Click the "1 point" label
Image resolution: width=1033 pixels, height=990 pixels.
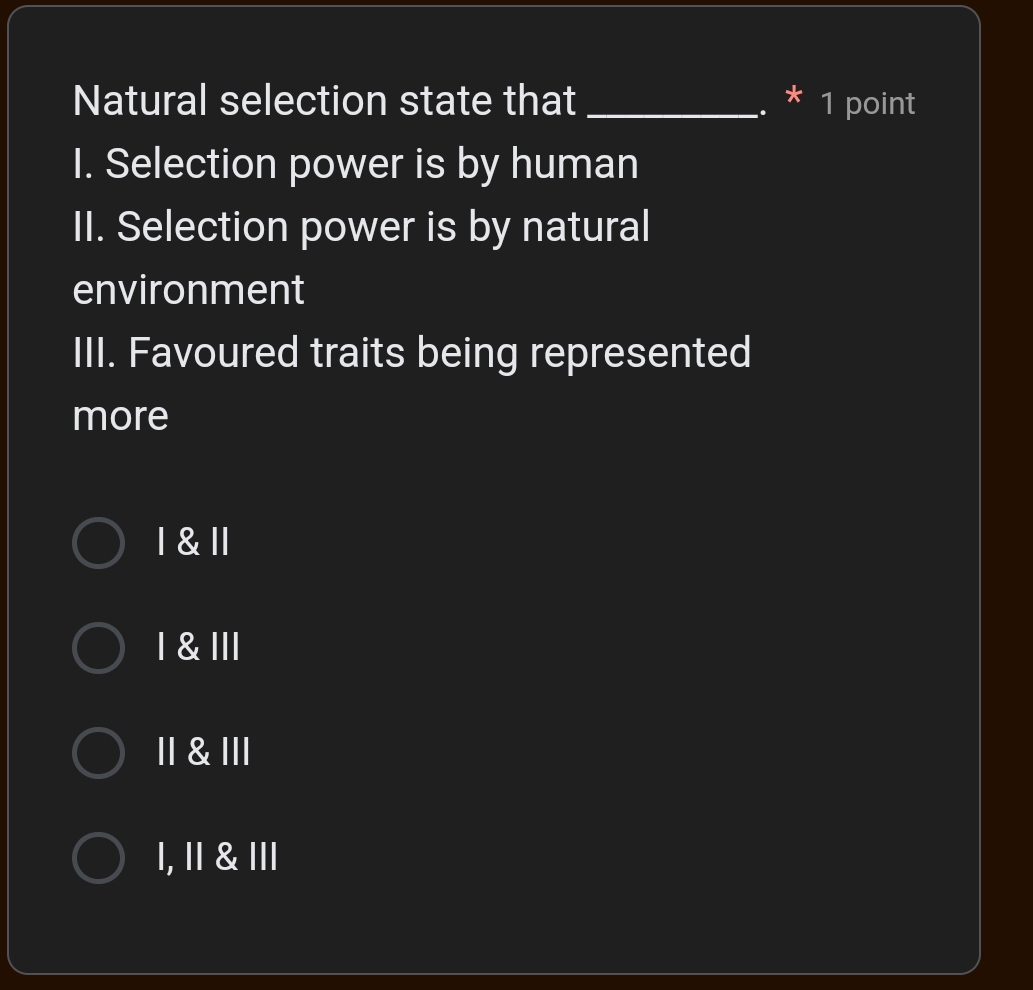[x=866, y=103]
